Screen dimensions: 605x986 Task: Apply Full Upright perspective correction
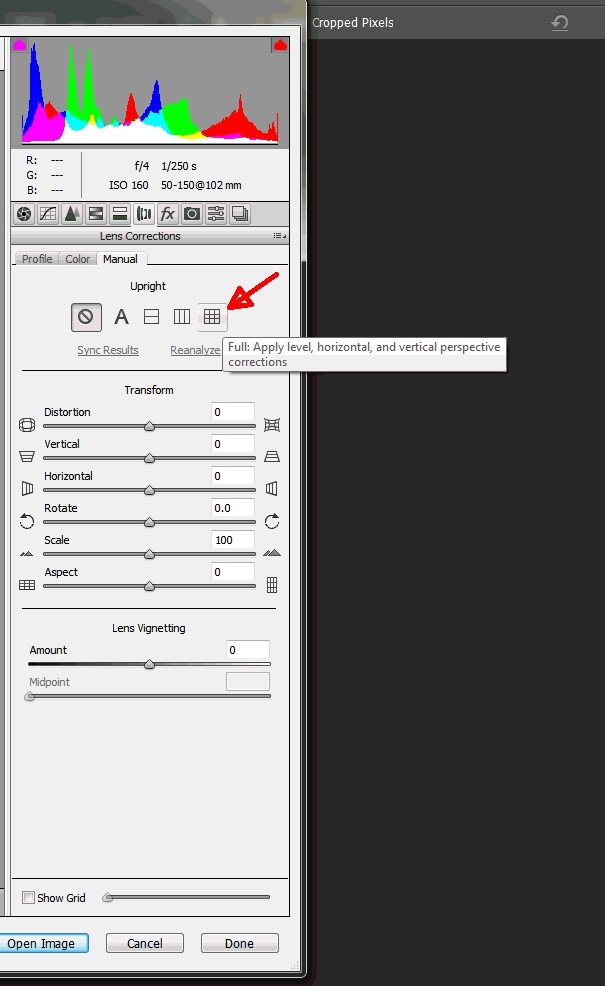(x=212, y=317)
